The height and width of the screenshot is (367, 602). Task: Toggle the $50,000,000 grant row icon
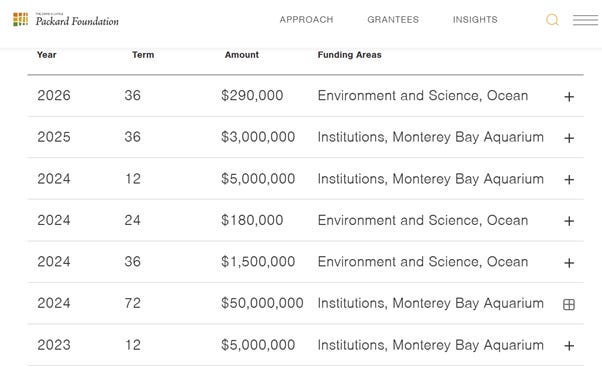coord(569,304)
